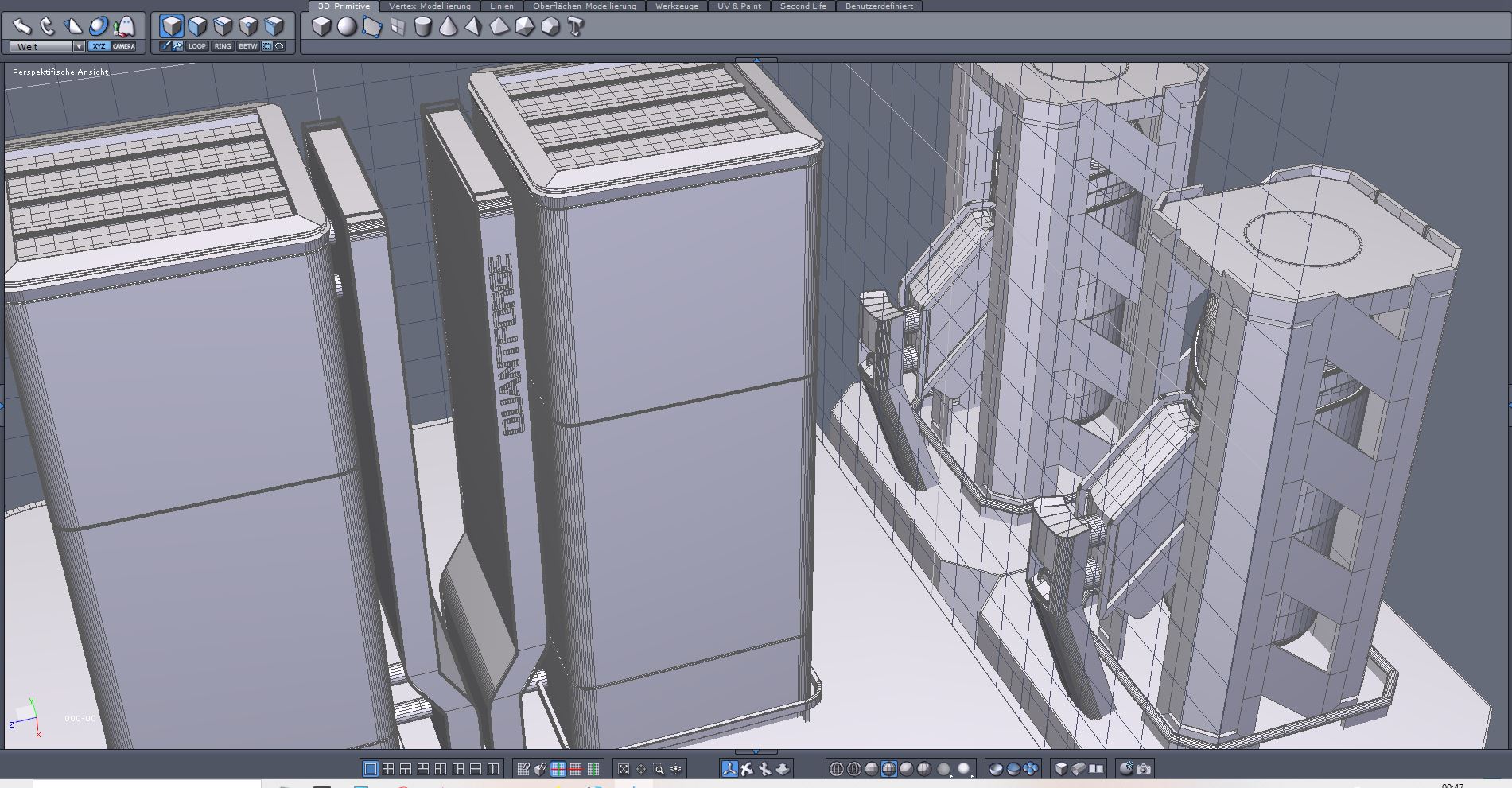Image resolution: width=1512 pixels, height=788 pixels.
Task: Add a cube primitive
Action: point(321,27)
